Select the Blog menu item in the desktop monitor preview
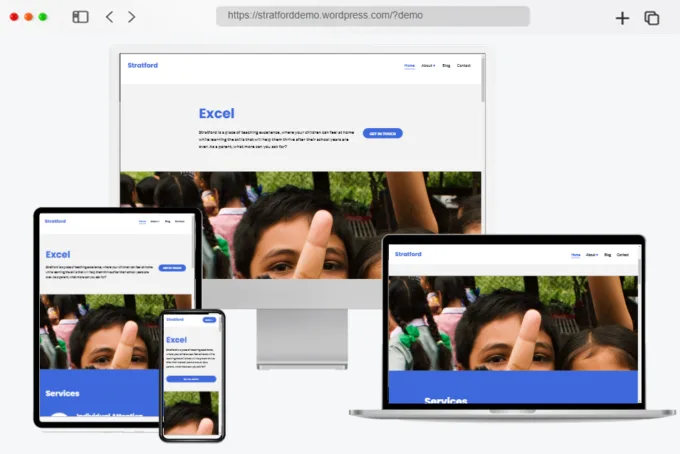The width and height of the screenshot is (680, 454). tap(446, 65)
